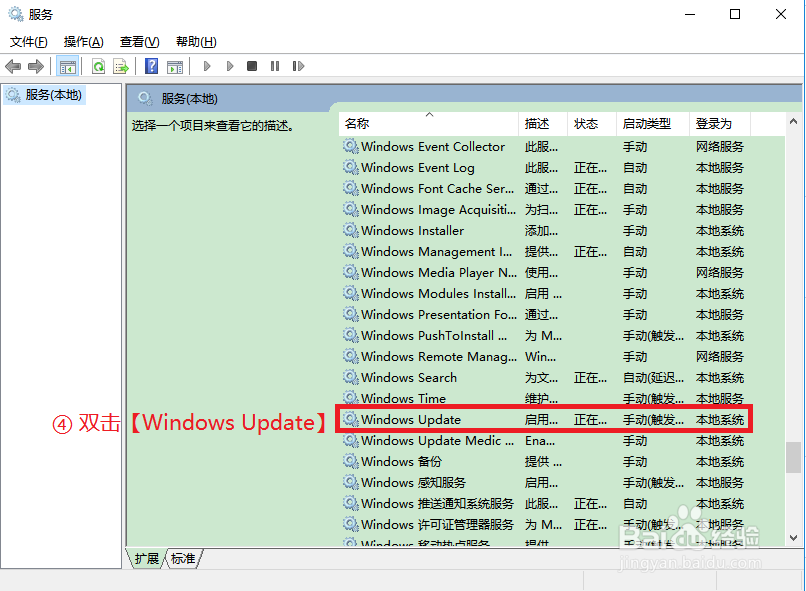The height and width of the screenshot is (591, 806).
Task: Click the Restart service icon
Action: (x=298, y=66)
